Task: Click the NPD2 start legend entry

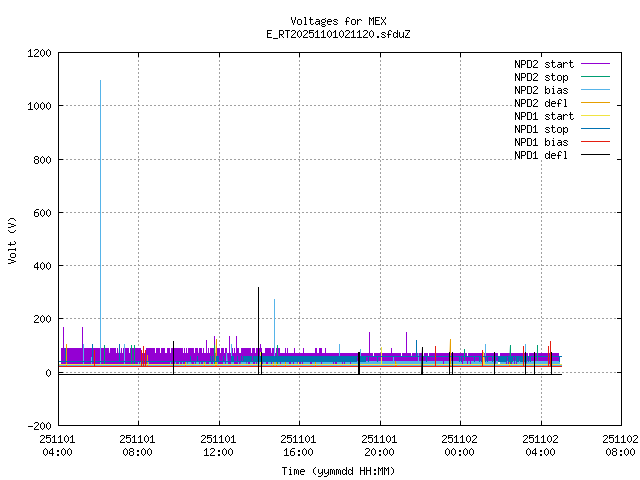Action: 539,64
